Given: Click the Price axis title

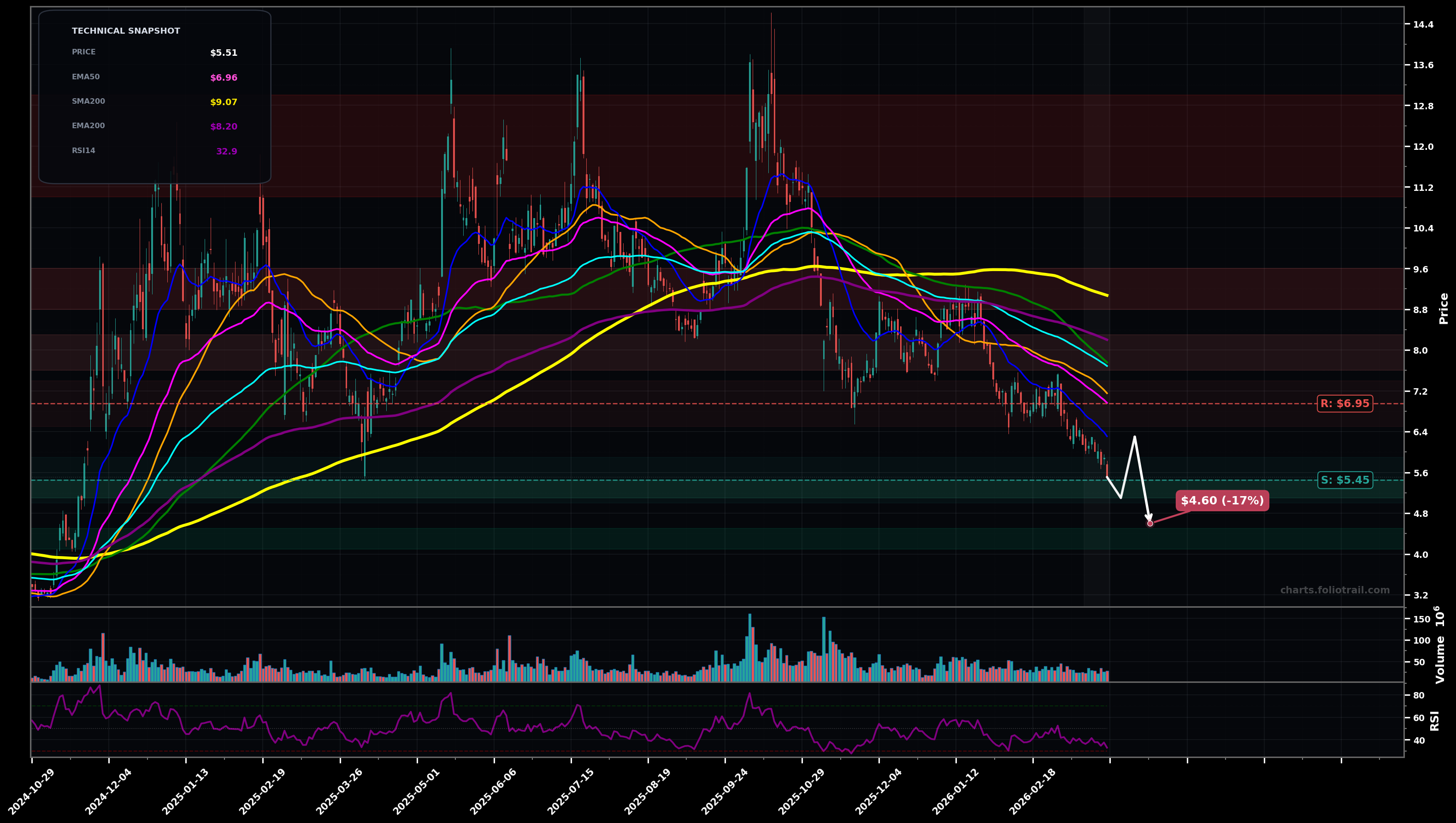Looking at the screenshot, I should 1444,308.
